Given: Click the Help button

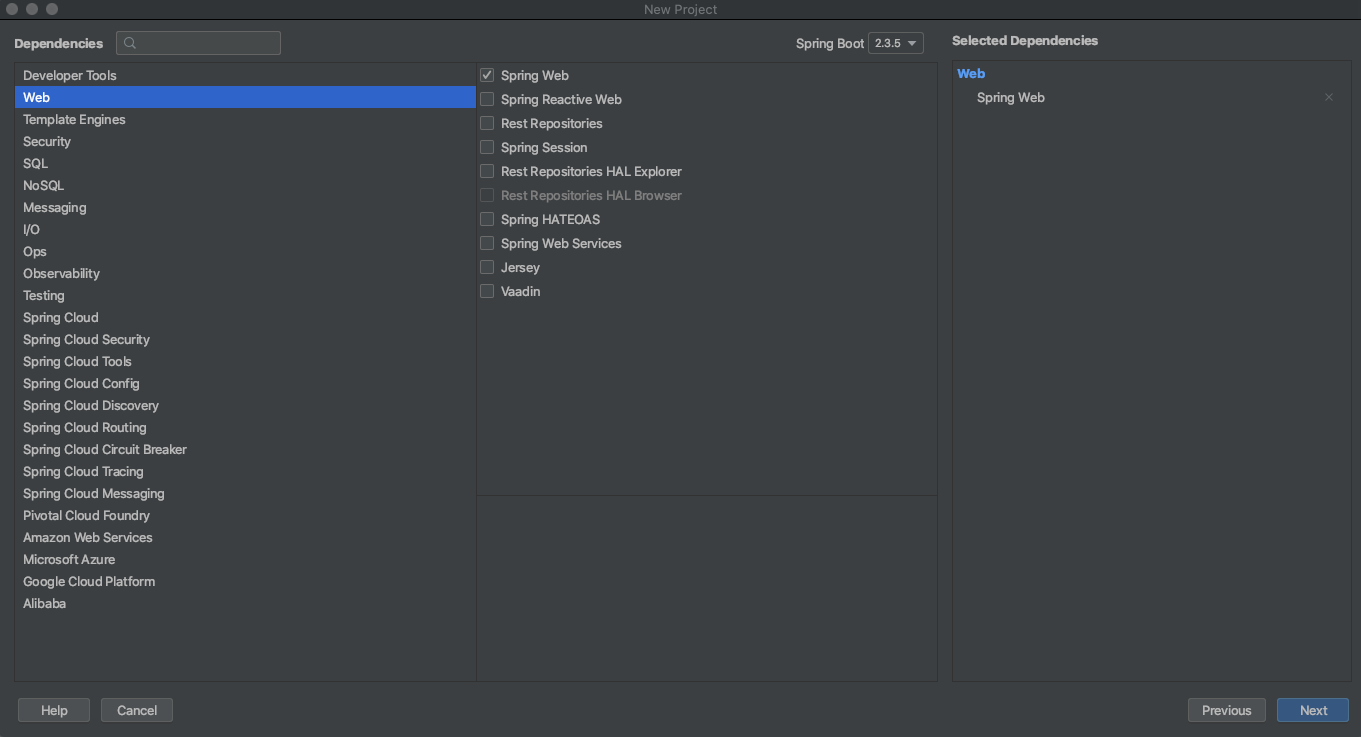Looking at the screenshot, I should 54,710.
